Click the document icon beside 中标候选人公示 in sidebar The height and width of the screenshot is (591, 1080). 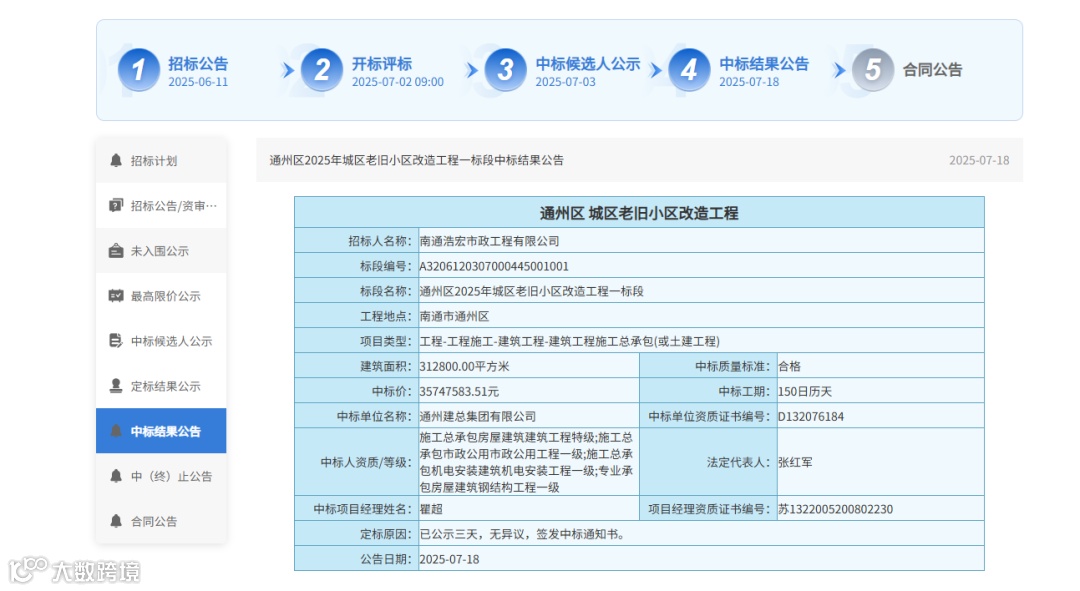(x=116, y=341)
